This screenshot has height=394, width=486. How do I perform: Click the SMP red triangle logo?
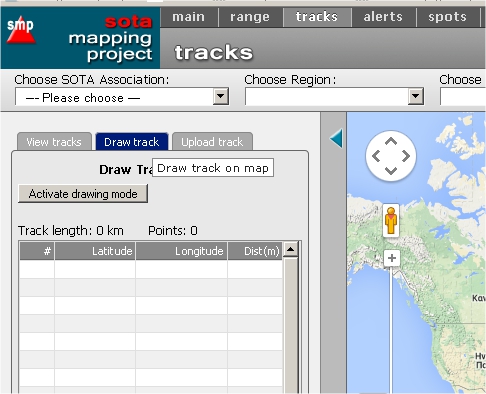(21, 30)
